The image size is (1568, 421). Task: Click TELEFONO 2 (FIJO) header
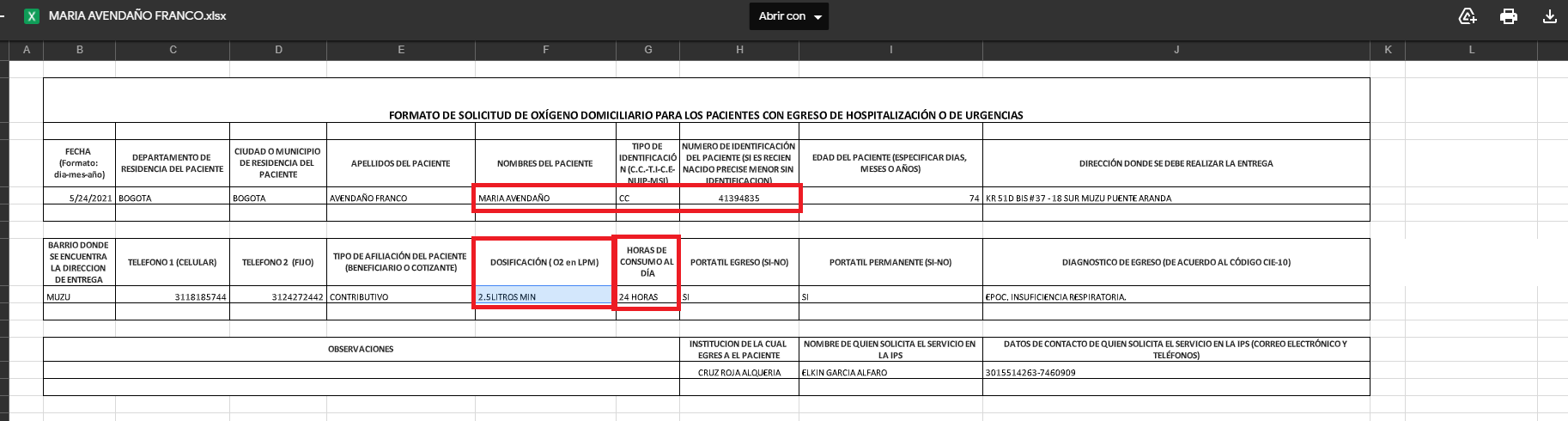click(278, 262)
